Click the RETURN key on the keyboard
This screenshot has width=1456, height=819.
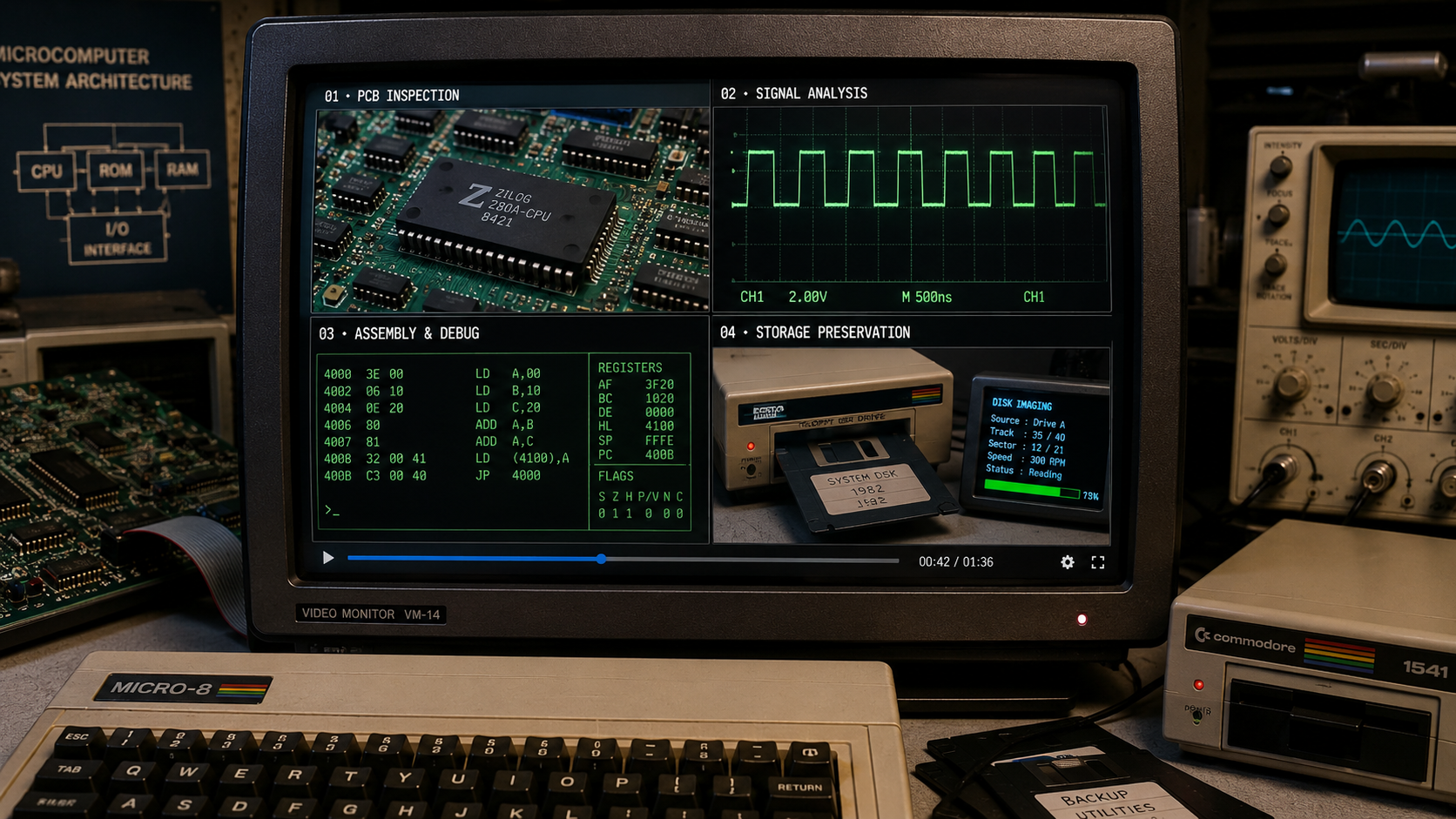point(800,787)
